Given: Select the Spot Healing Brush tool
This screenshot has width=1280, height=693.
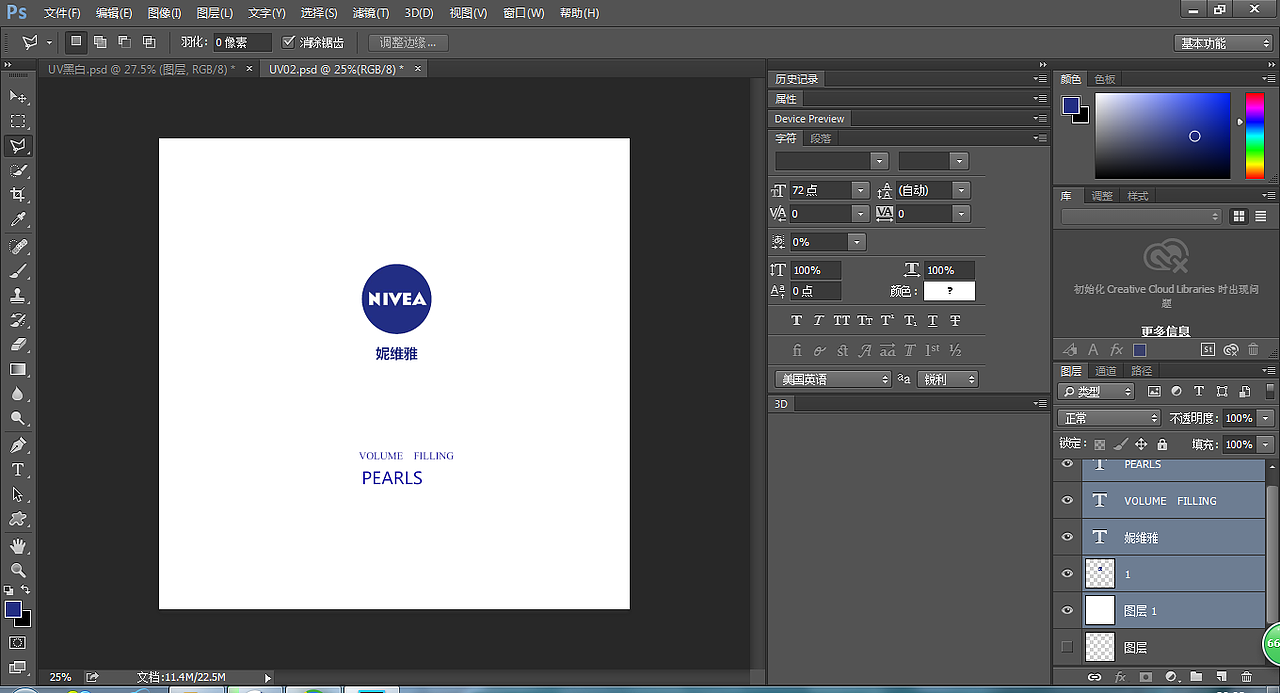Looking at the screenshot, I should (x=18, y=246).
